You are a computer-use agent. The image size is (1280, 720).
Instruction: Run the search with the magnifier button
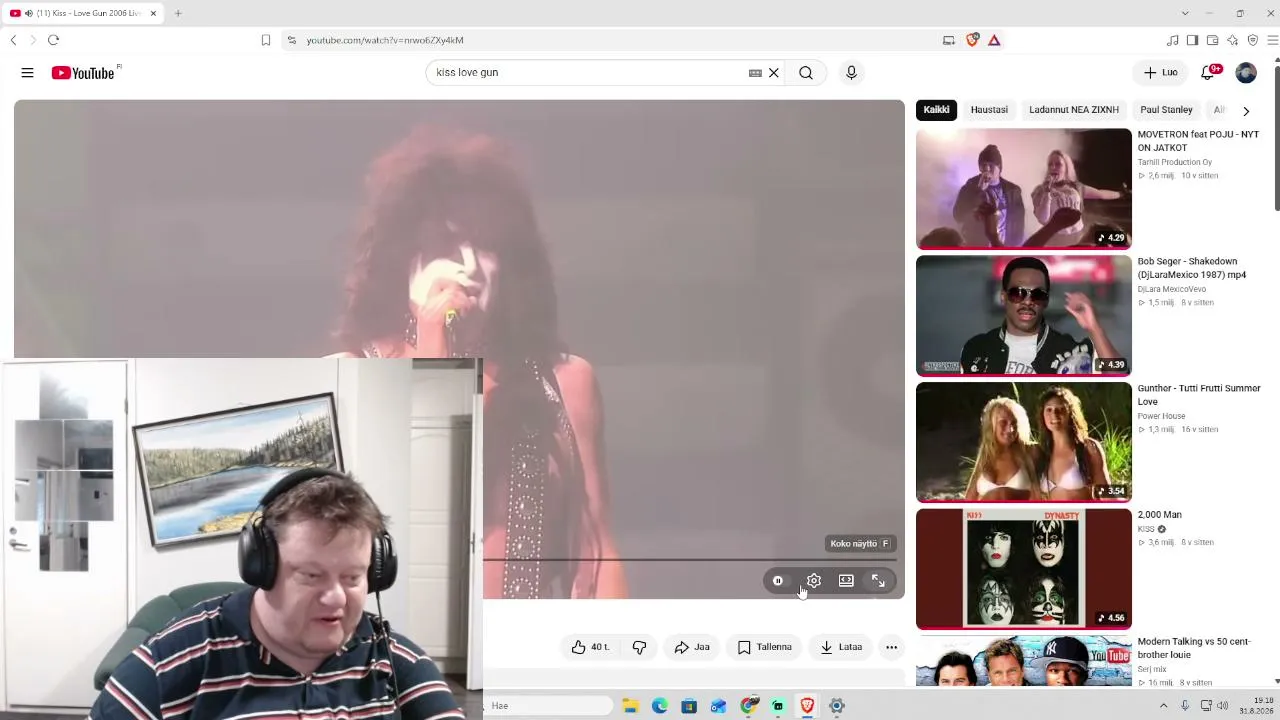pyautogui.click(x=806, y=73)
